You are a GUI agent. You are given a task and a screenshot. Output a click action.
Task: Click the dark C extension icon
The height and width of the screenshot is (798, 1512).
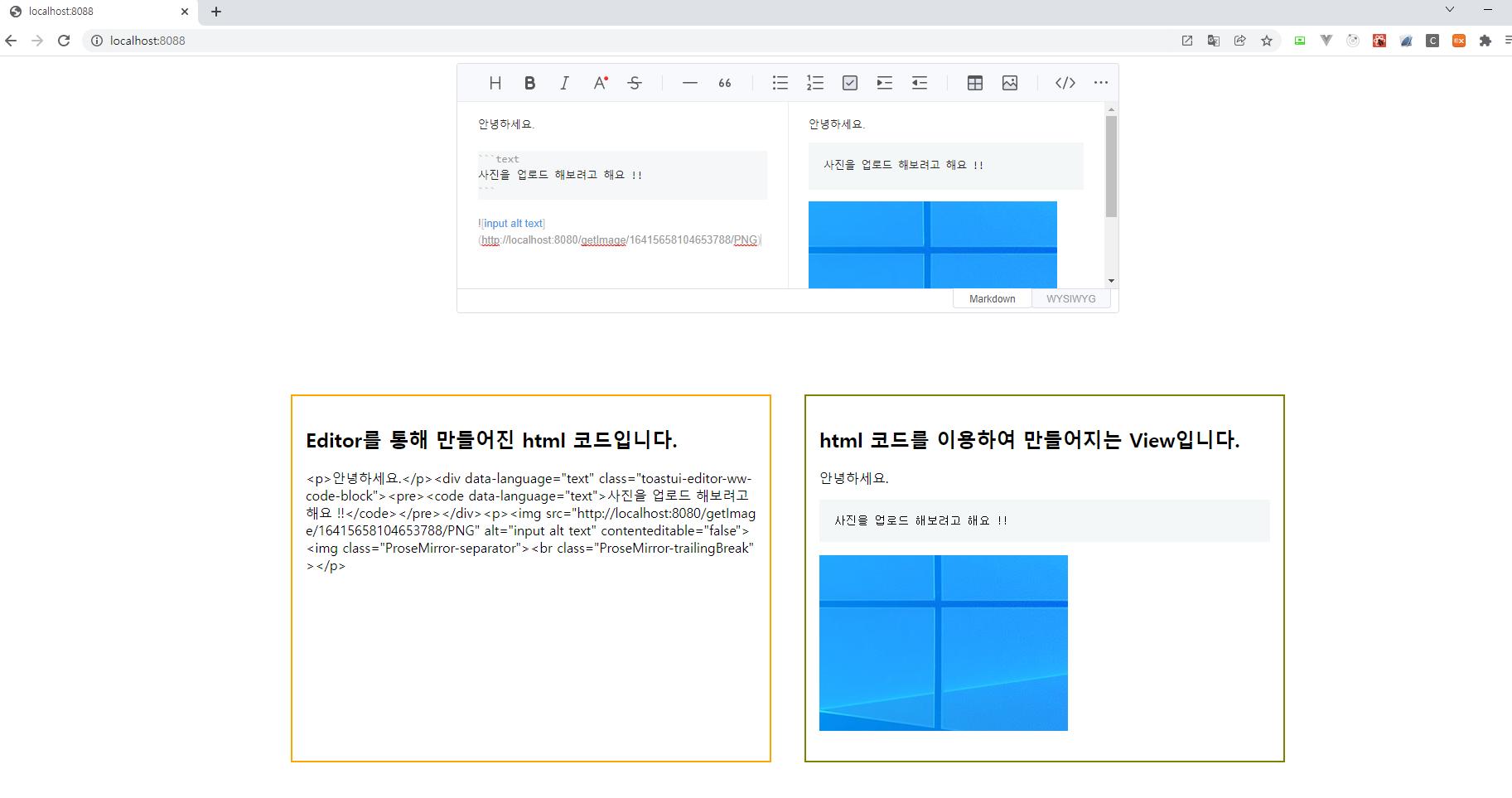[x=1432, y=41]
